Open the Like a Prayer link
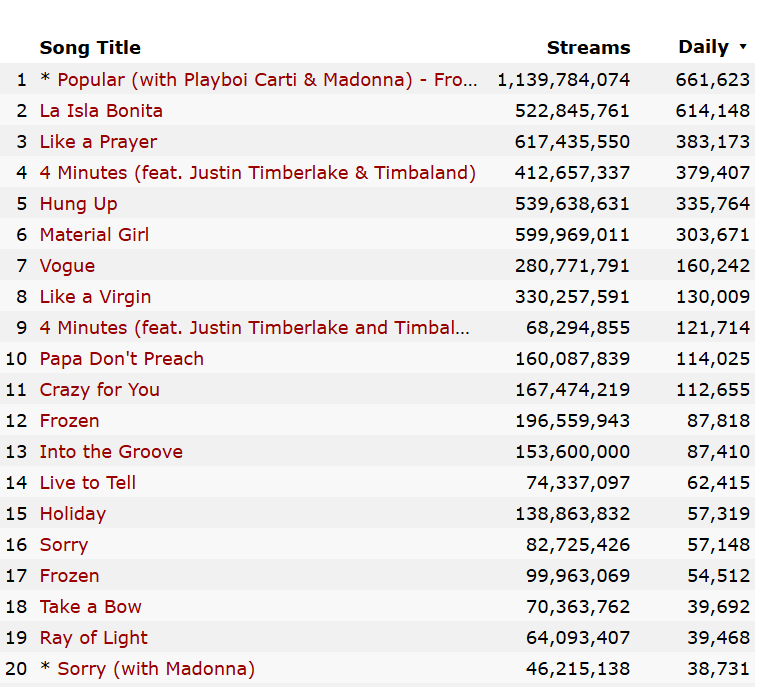This screenshot has width=781, height=687. click(98, 141)
